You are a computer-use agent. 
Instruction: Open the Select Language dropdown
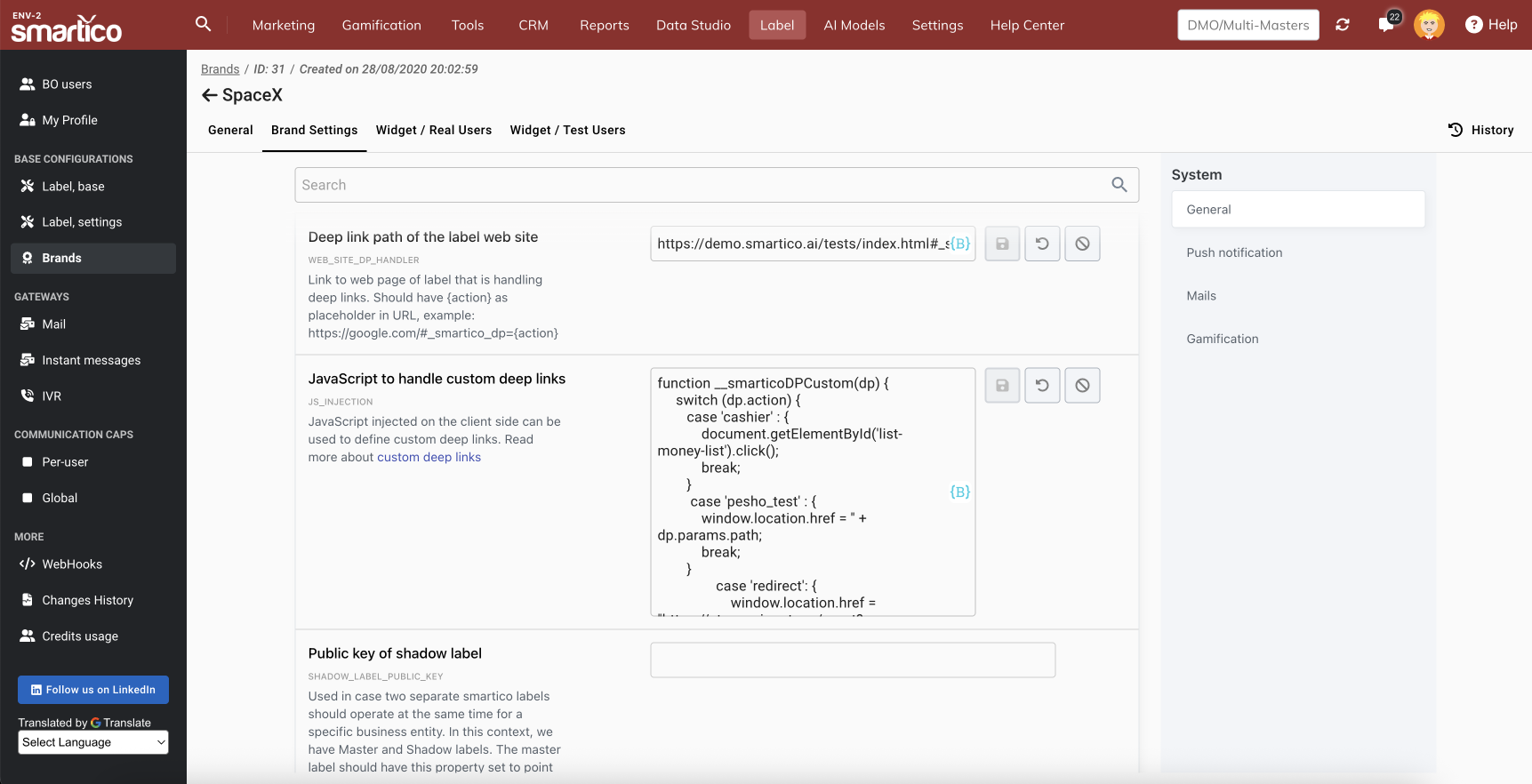pyautogui.click(x=93, y=742)
